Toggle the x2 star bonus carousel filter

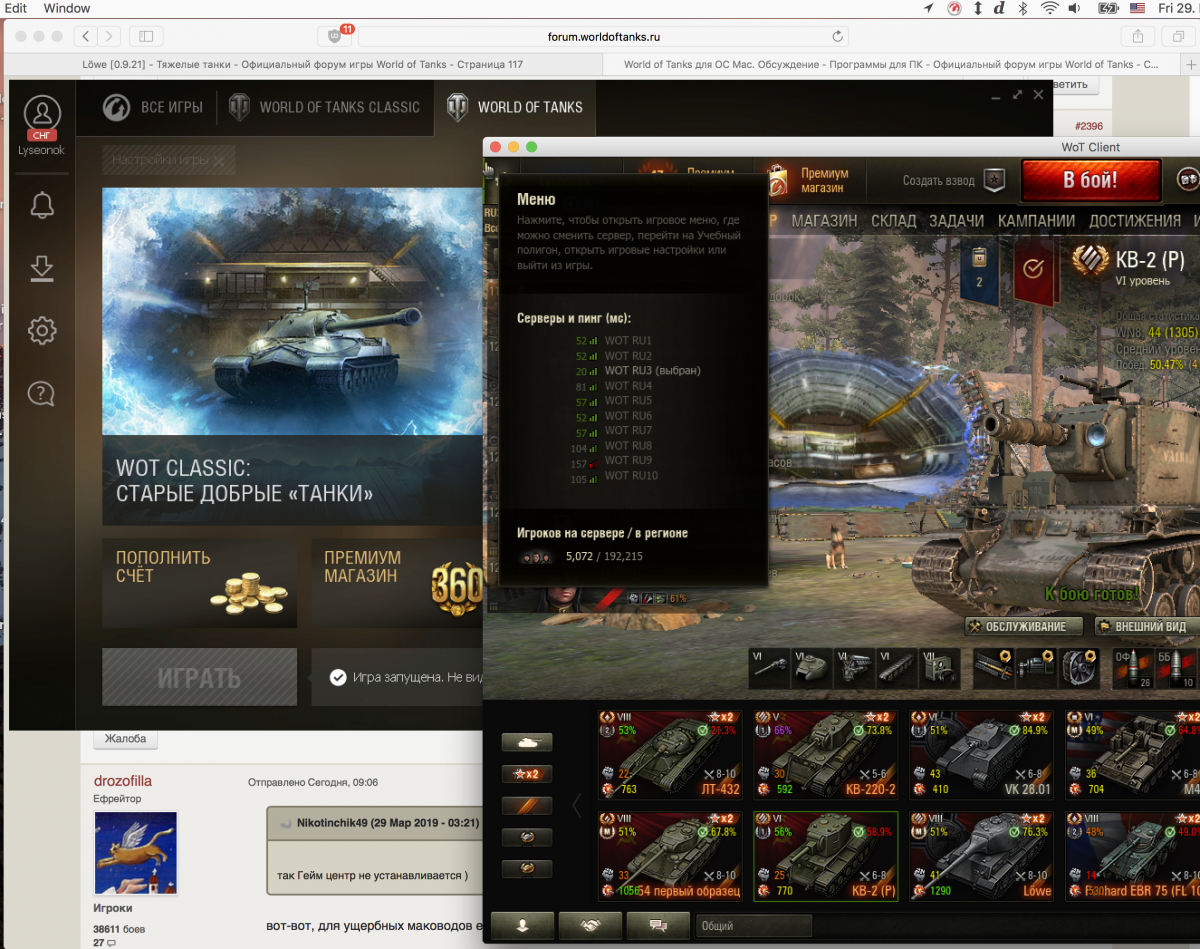click(527, 774)
